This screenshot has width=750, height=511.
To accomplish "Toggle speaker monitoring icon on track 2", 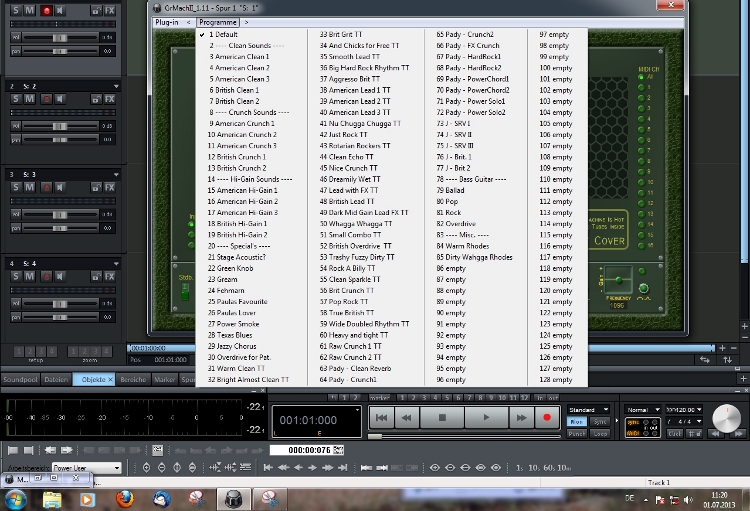I will 62,99.
